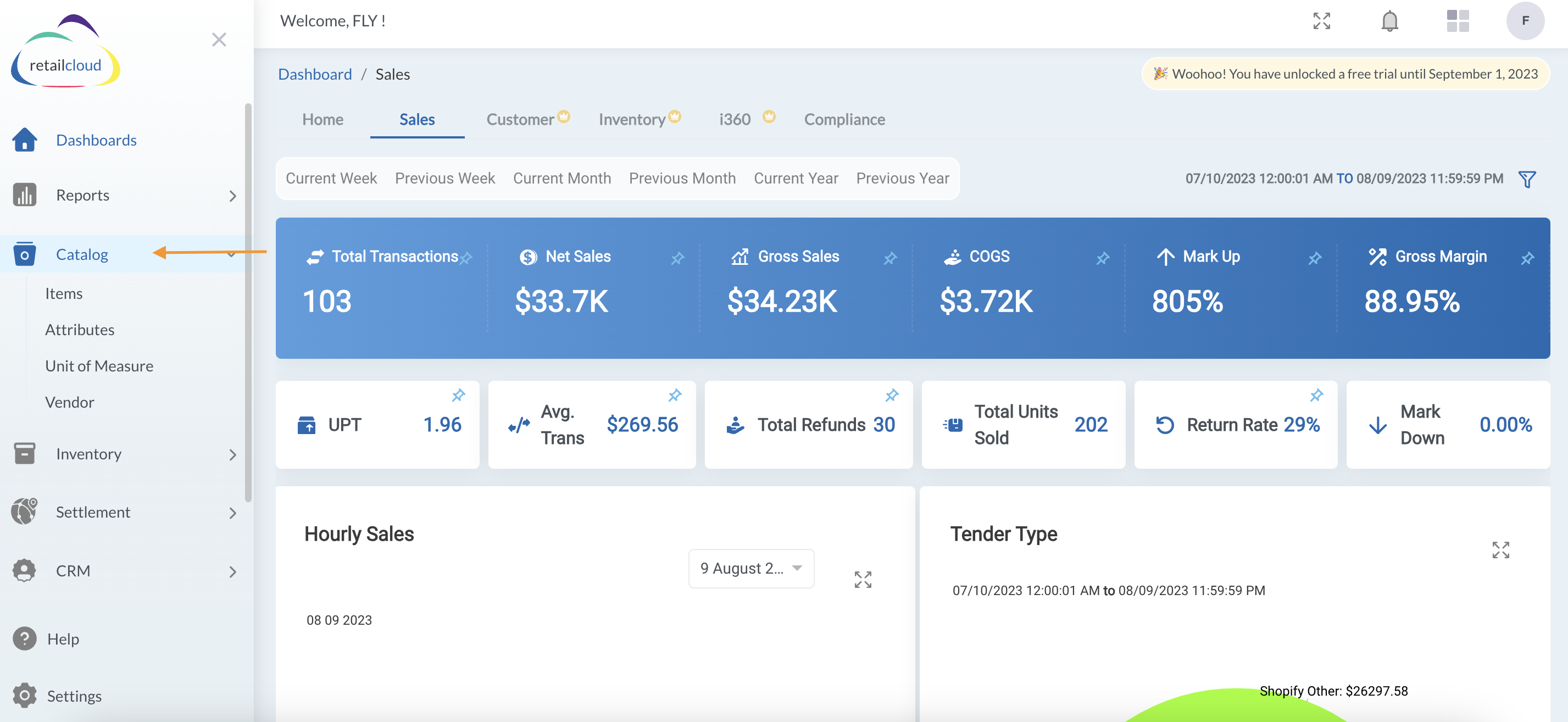Expand the Hourly Sales chart fullscreen
The width and height of the screenshot is (1568, 722).
(x=863, y=580)
